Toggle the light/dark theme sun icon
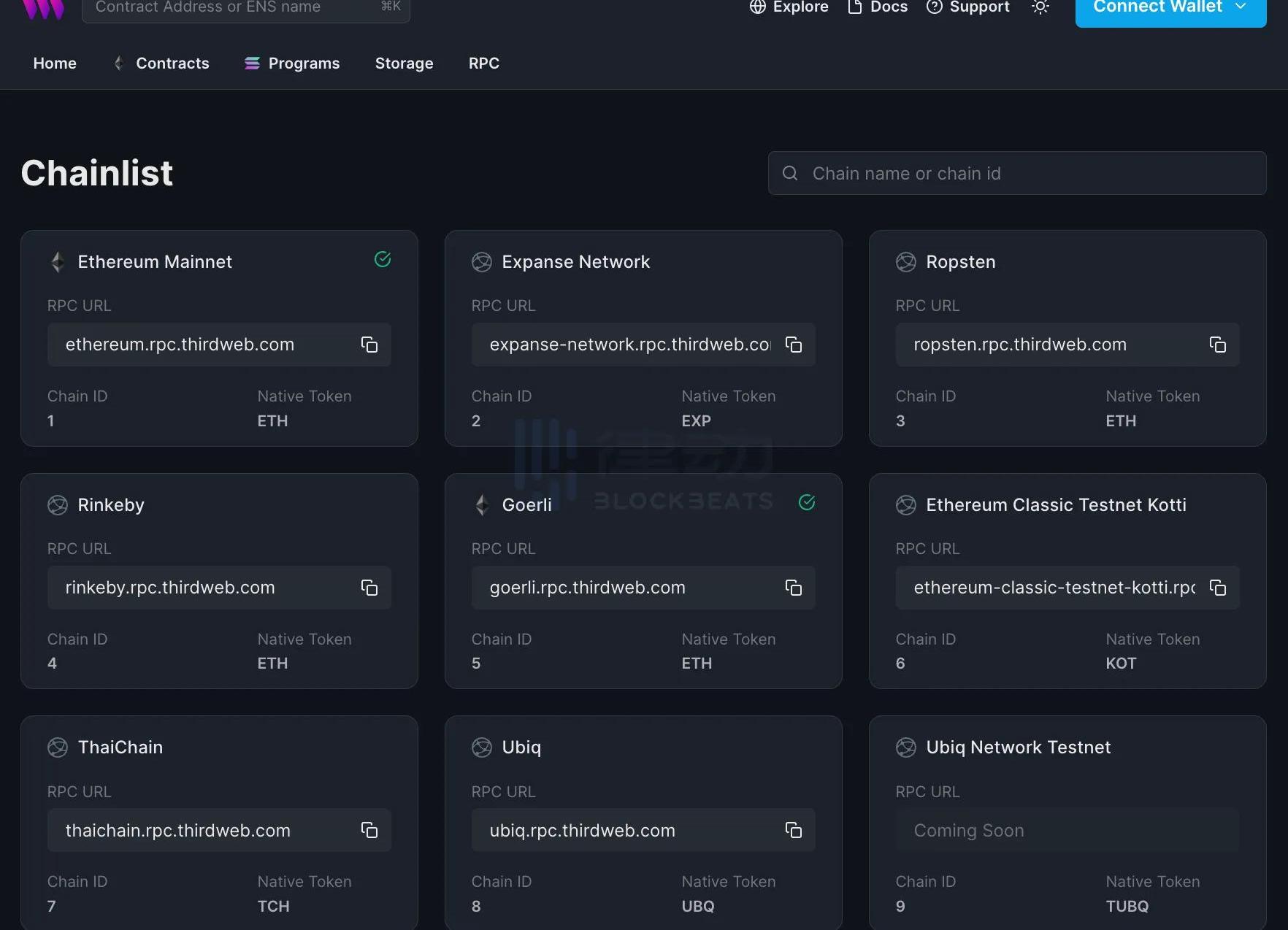Image resolution: width=1288 pixels, height=930 pixels. (x=1040, y=7)
